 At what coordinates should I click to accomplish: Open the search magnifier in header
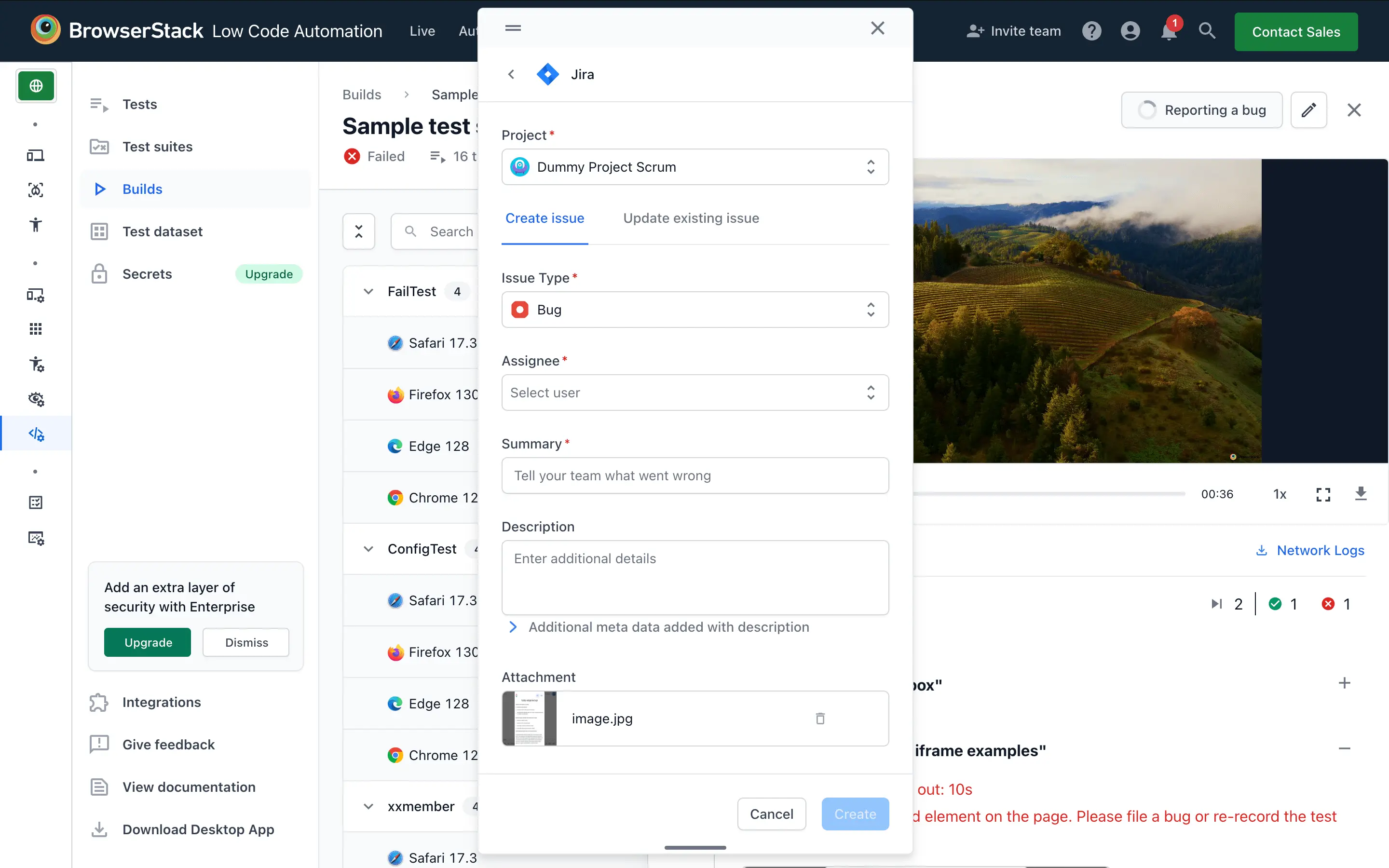pos(1207,31)
